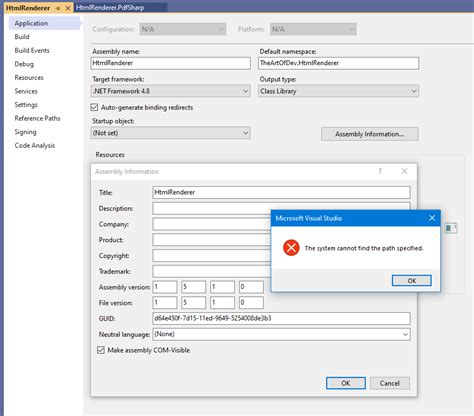Click the Assembly name field
This screenshot has height=416, width=474.
pyautogui.click(x=171, y=63)
